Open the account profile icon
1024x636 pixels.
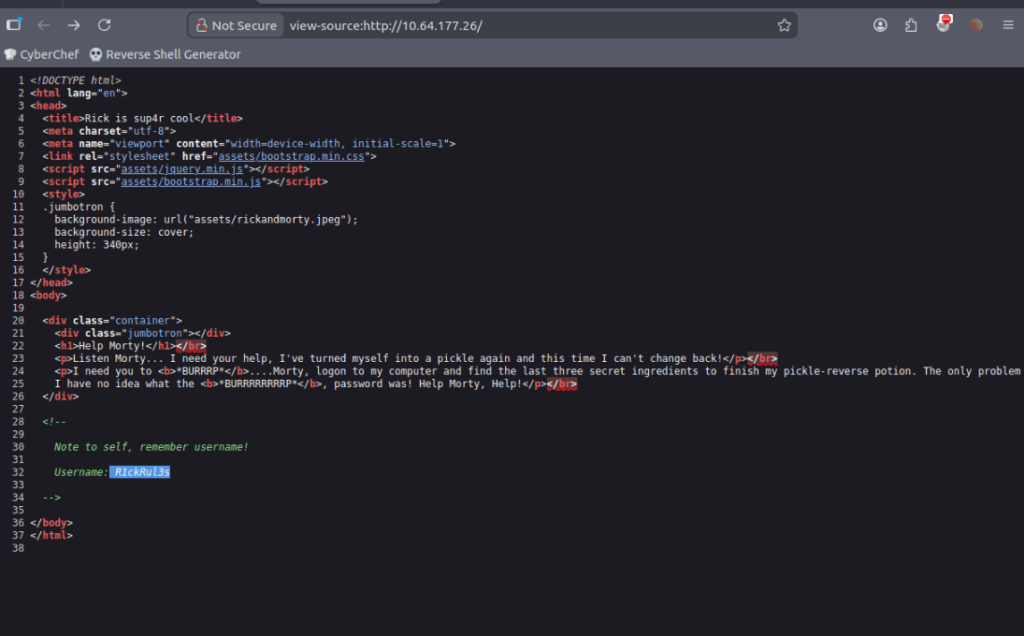pyautogui.click(x=880, y=25)
